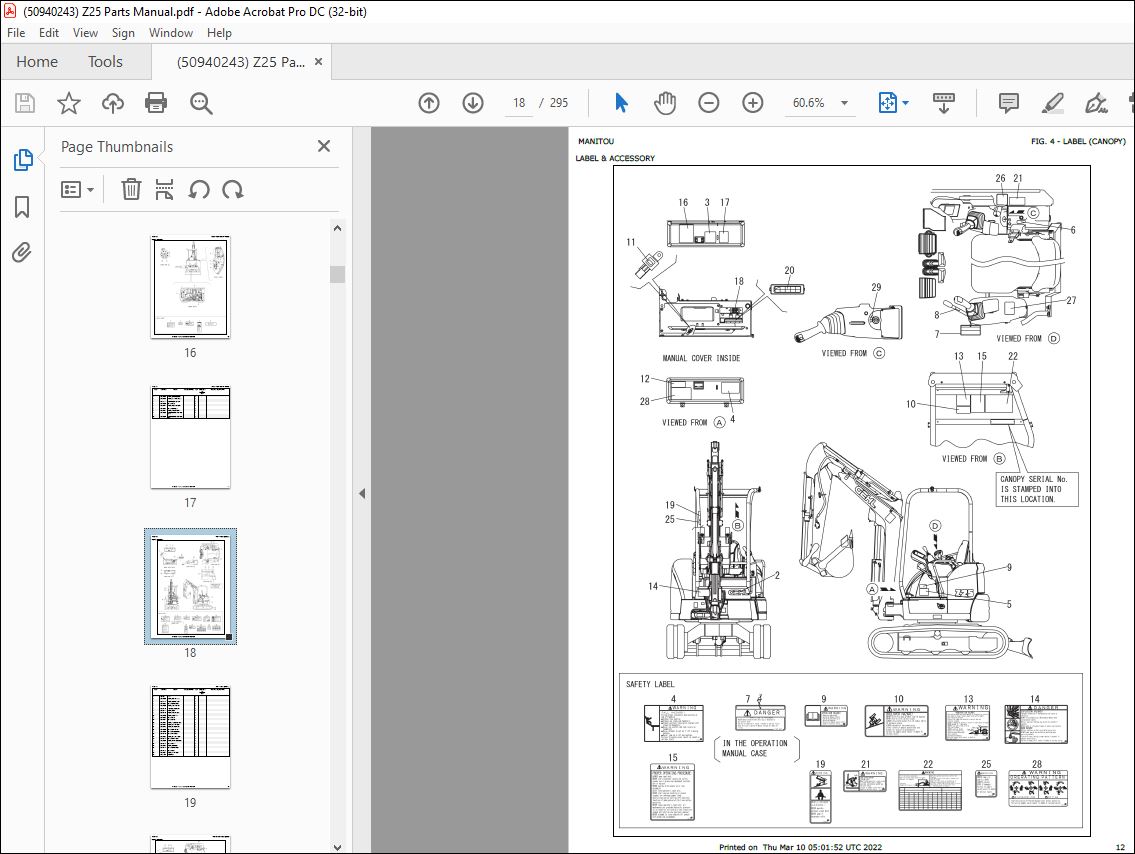Add the document to starred favorites
This screenshot has height=854, width=1135.
coord(69,103)
